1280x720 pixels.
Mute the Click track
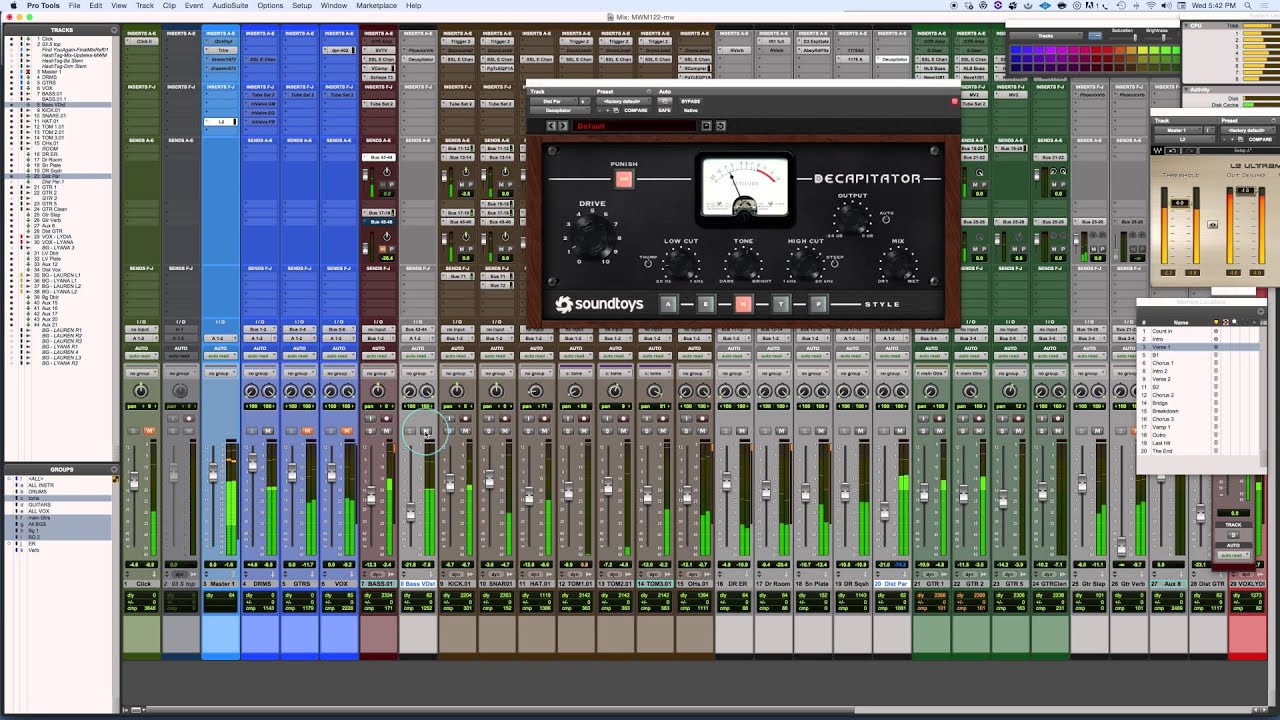pyautogui.click(x=150, y=431)
